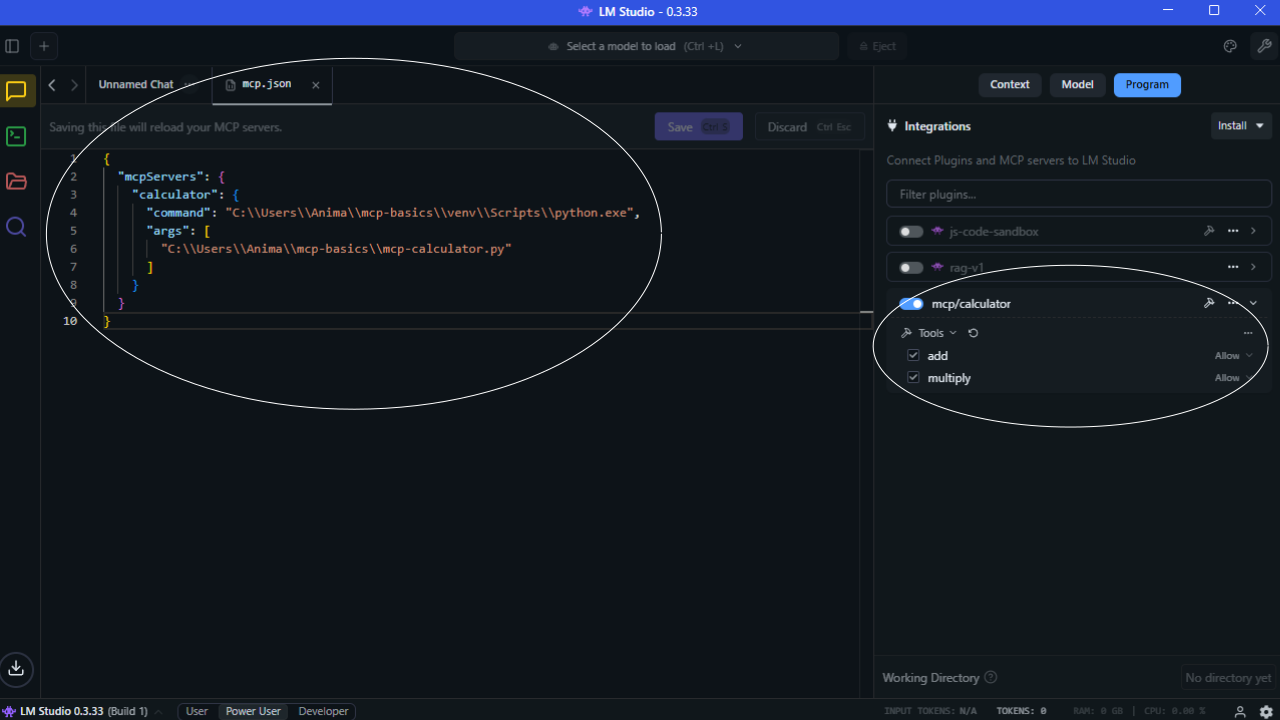This screenshot has width=1280, height=720.
Task: Open the Chat sidebar icon
Action: coord(16,91)
